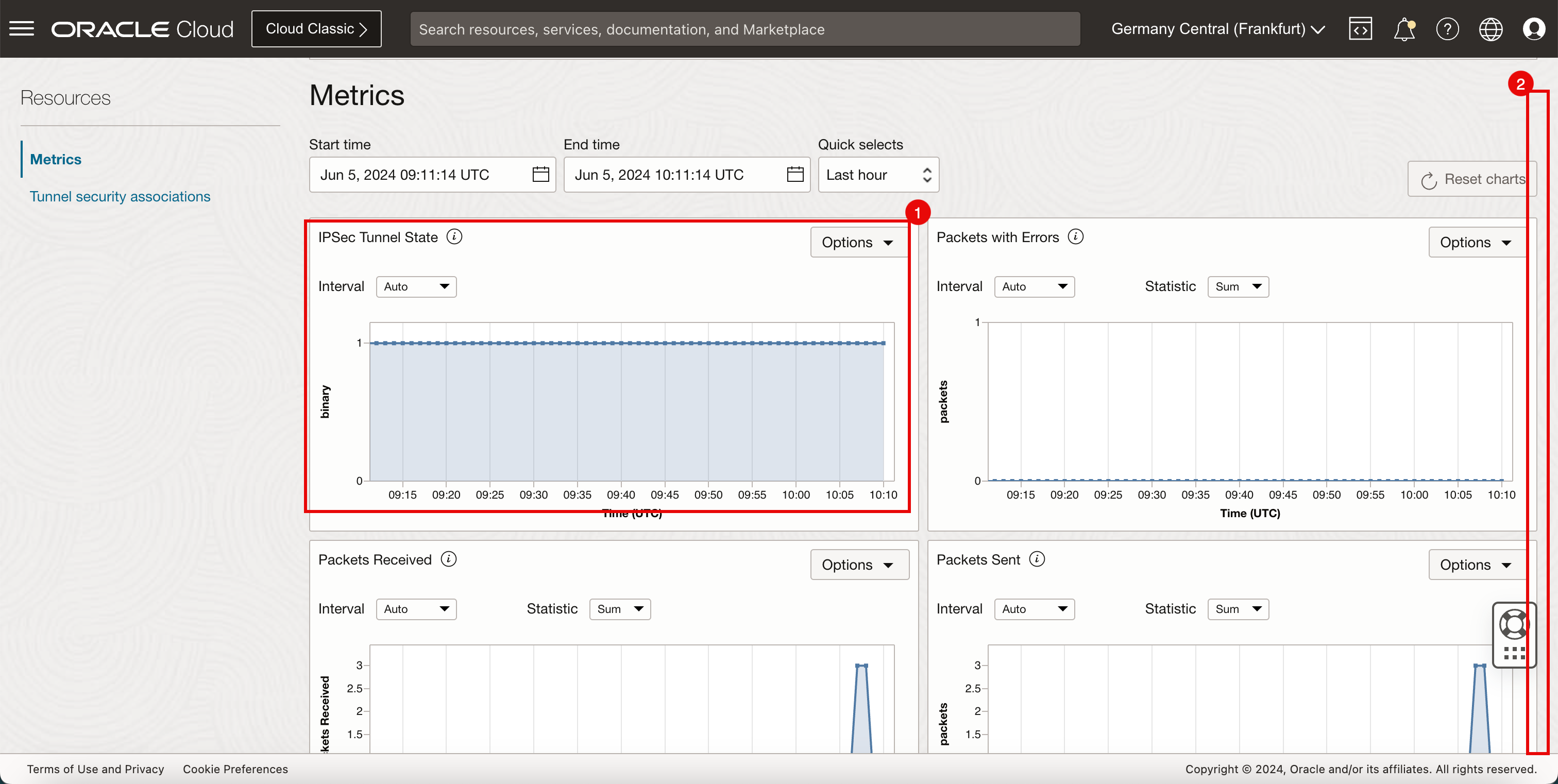Select Tunnel security associations resource

pos(120,196)
